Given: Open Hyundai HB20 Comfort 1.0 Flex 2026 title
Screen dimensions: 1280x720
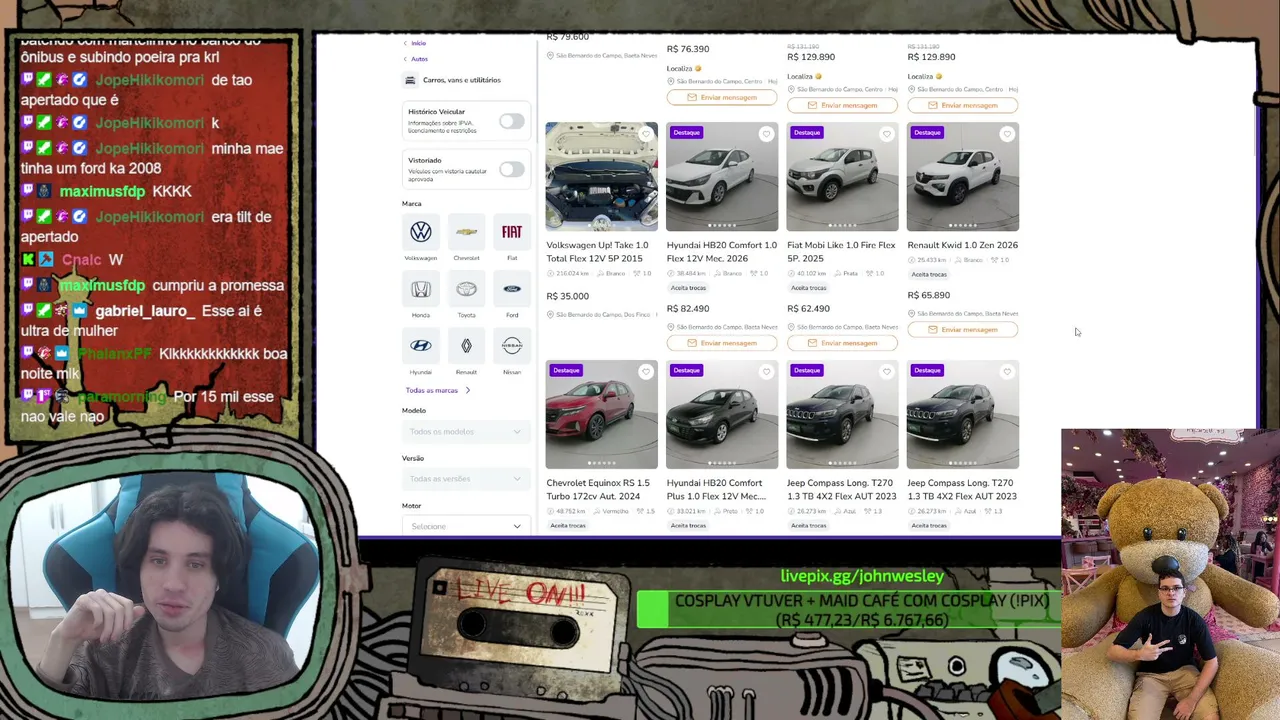Looking at the screenshot, I should pyautogui.click(x=722, y=252).
